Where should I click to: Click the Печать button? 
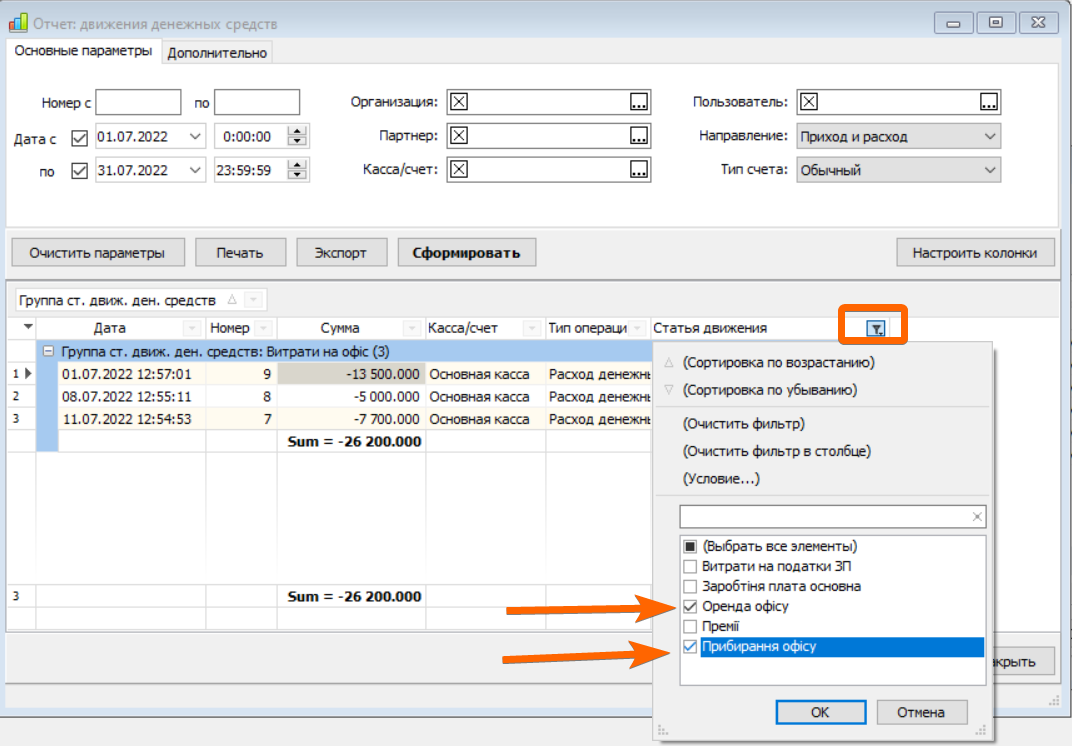[x=240, y=252]
